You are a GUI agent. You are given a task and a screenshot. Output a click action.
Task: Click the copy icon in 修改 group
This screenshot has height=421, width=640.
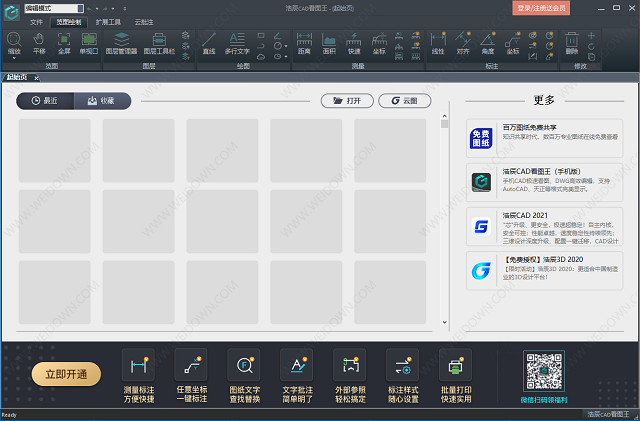[x=591, y=57]
